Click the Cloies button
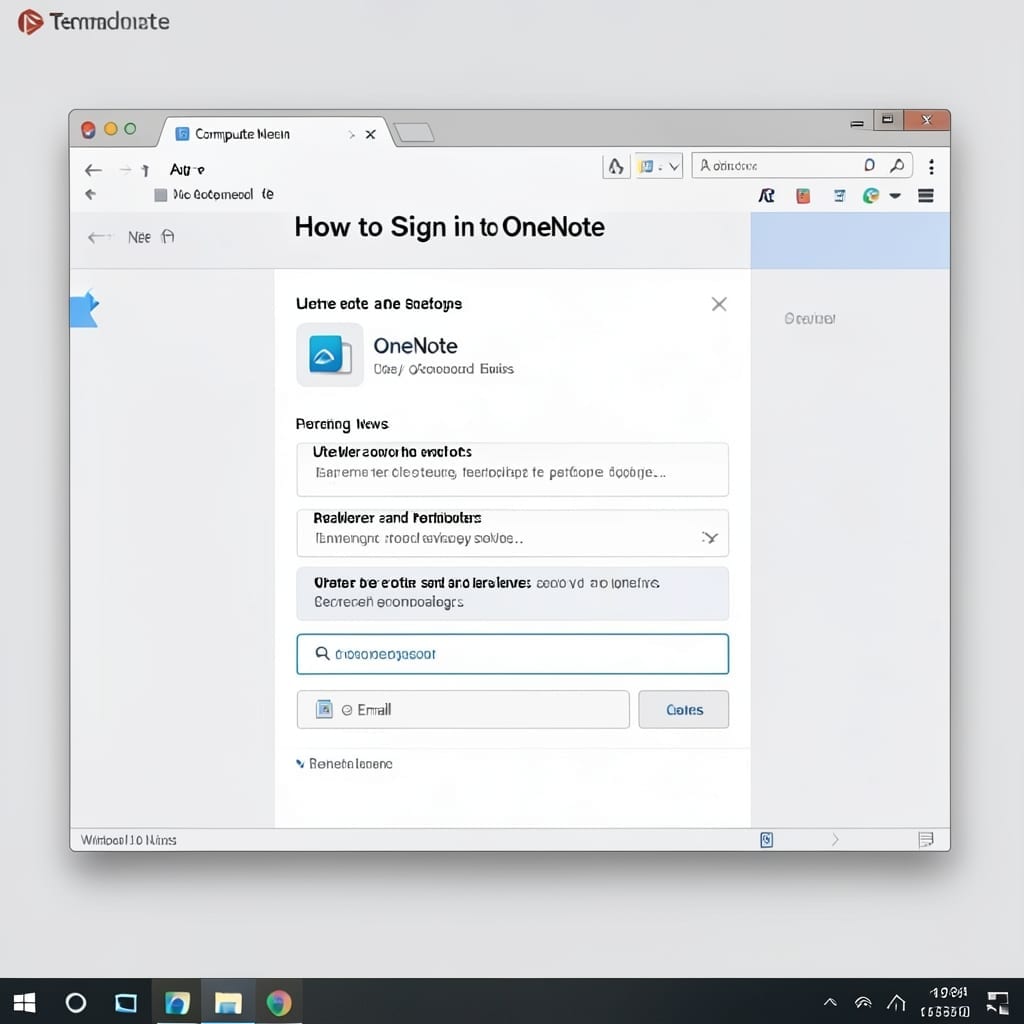This screenshot has height=1024, width=1024. pyautogui.click(x=684, y=709)
